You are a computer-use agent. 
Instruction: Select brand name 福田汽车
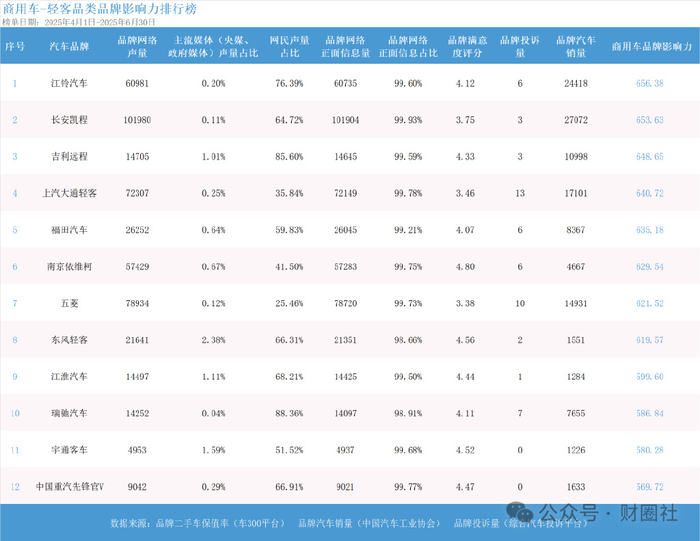point(69,230)
